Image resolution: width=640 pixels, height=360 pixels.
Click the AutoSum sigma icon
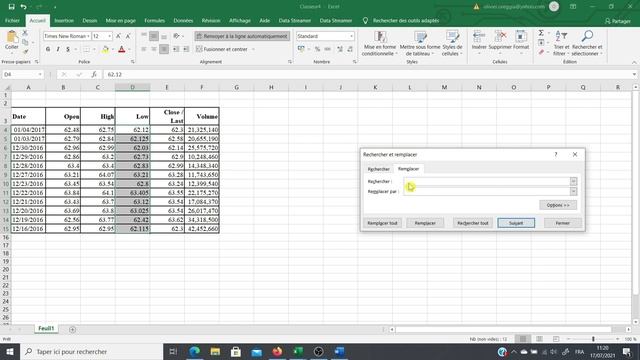coord(541,33)
